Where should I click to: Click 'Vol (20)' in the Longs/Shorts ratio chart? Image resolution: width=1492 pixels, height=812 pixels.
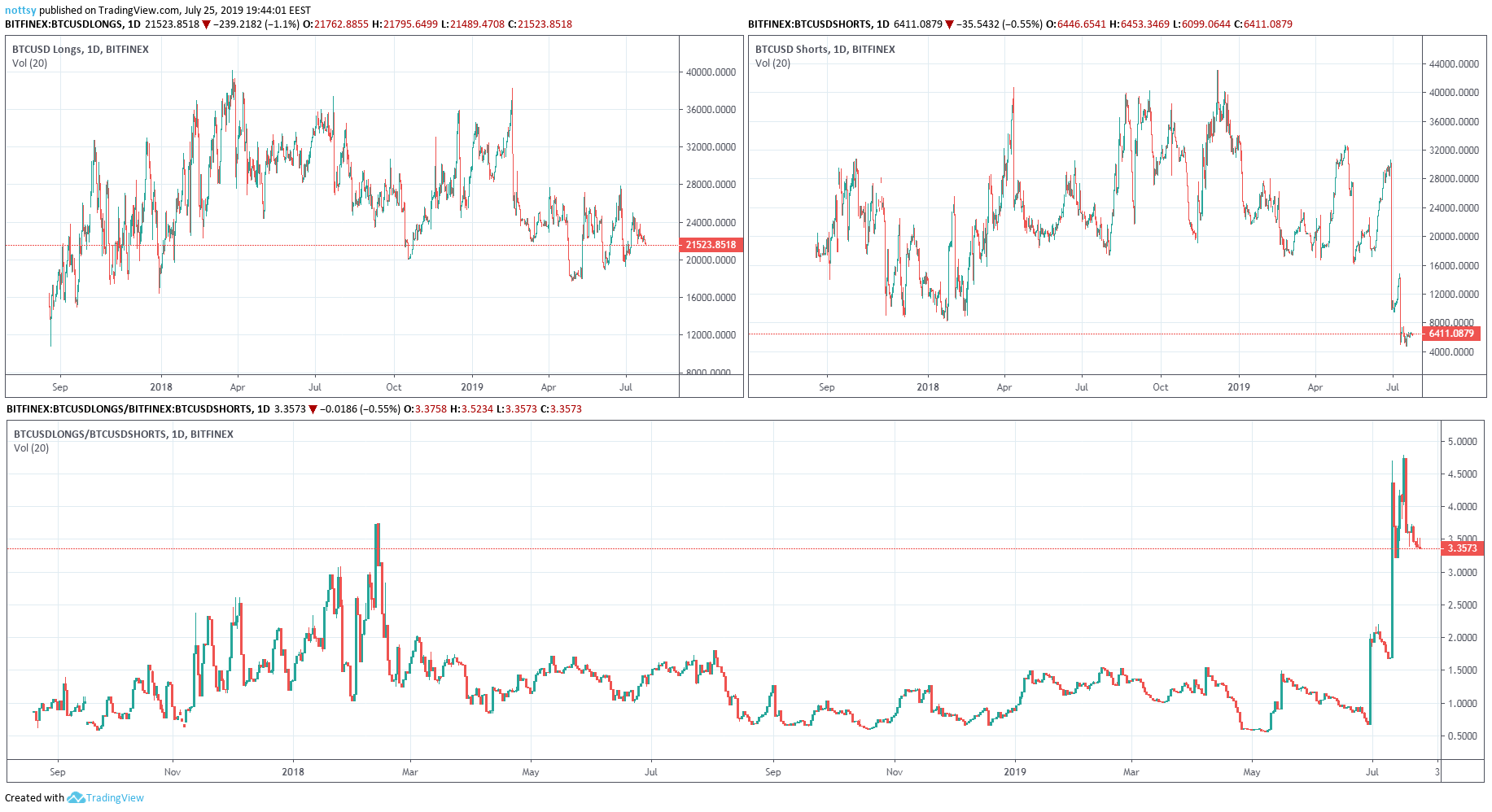pyautogui.click(x=32, y=448)
